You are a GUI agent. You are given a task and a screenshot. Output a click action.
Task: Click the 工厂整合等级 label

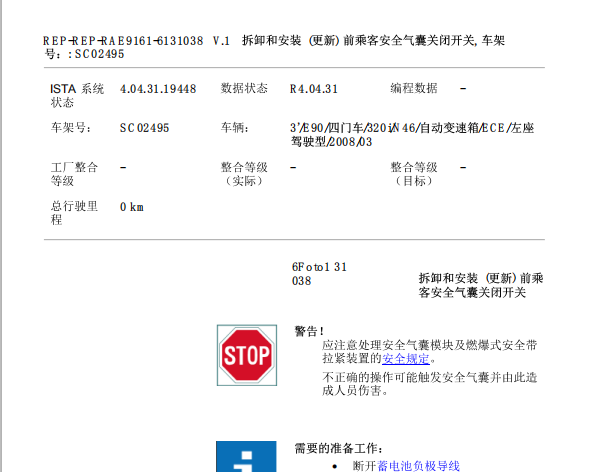[74, 174]
